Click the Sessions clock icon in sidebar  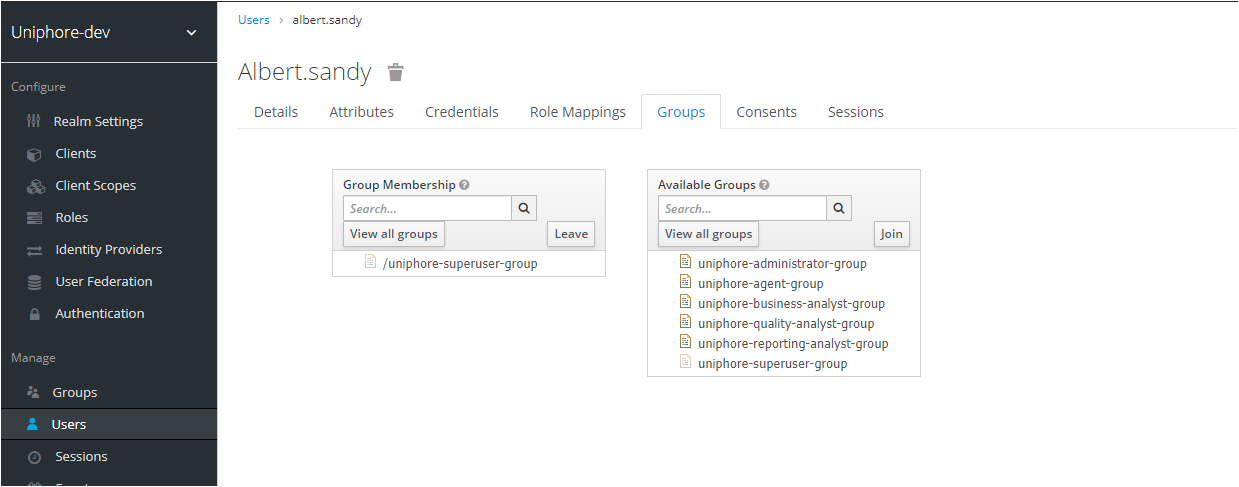point(34,457)
